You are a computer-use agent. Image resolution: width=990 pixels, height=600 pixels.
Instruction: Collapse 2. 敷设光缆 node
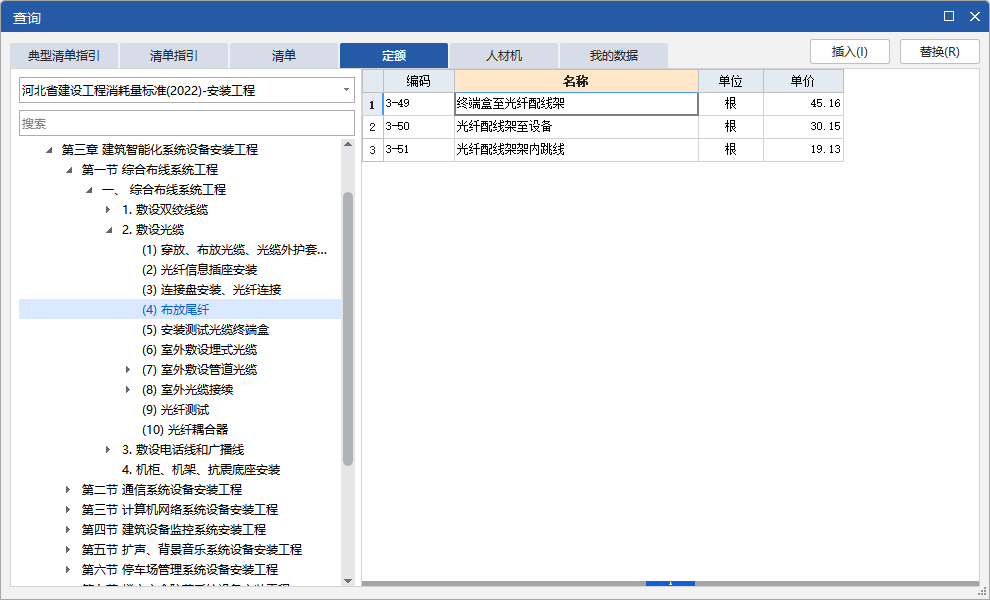(x=109, y=230)
